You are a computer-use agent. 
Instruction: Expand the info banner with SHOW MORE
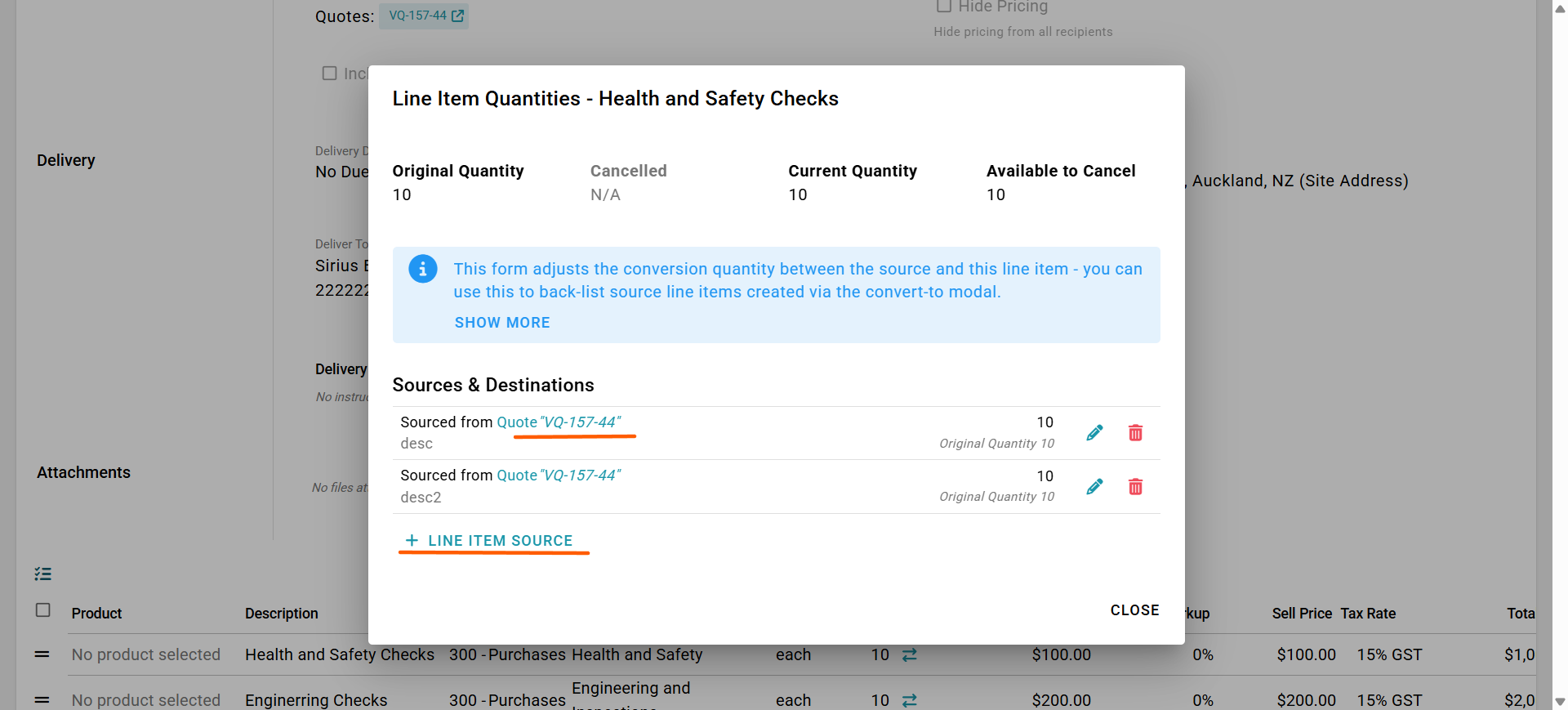[502, 323]
